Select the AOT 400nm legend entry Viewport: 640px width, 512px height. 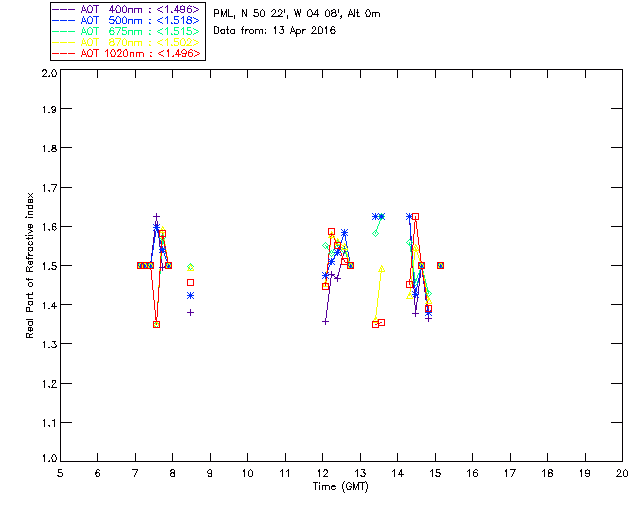[128, 9]
